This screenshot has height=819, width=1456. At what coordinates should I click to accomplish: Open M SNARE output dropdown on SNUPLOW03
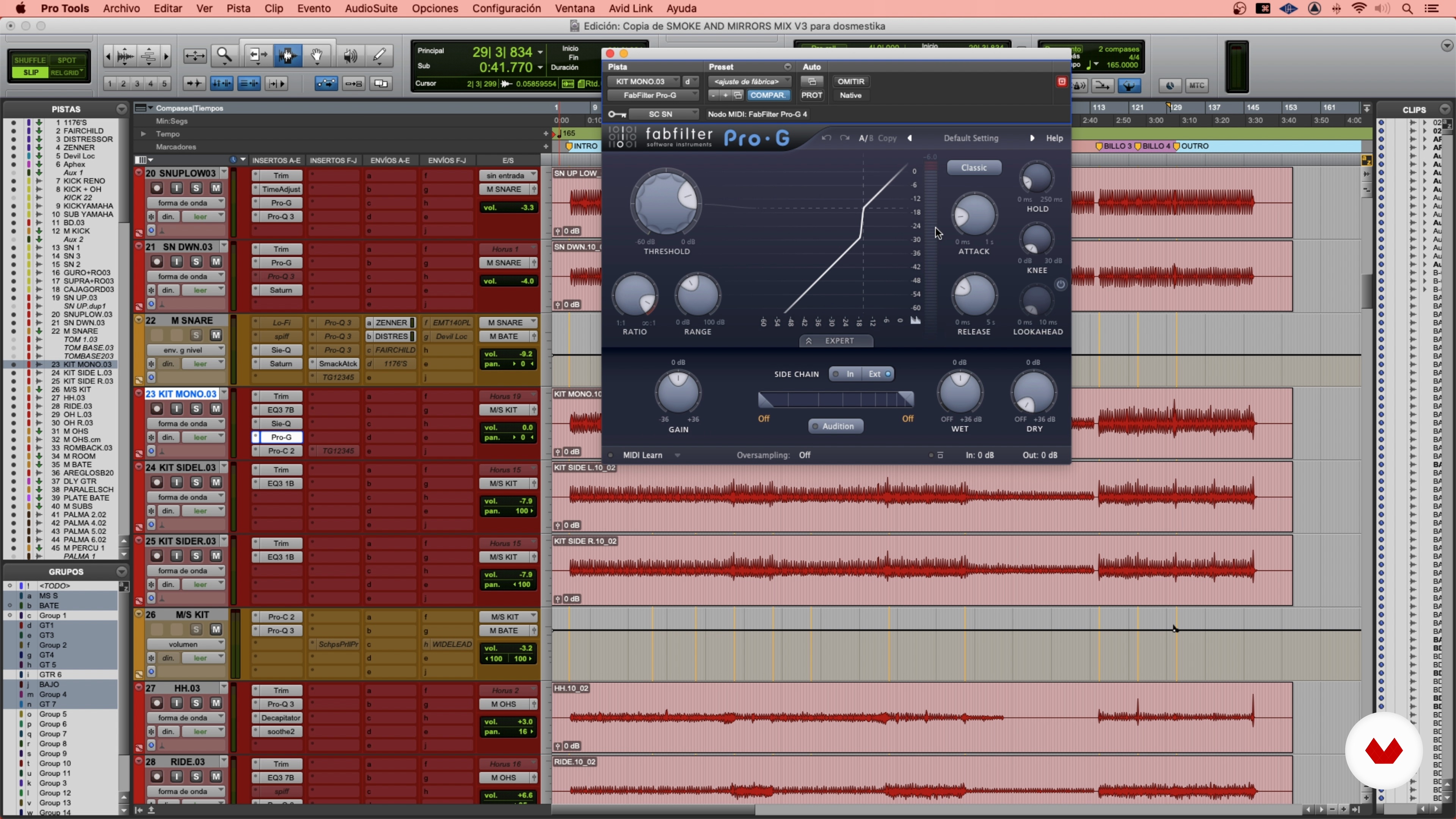tap(508, 189)
